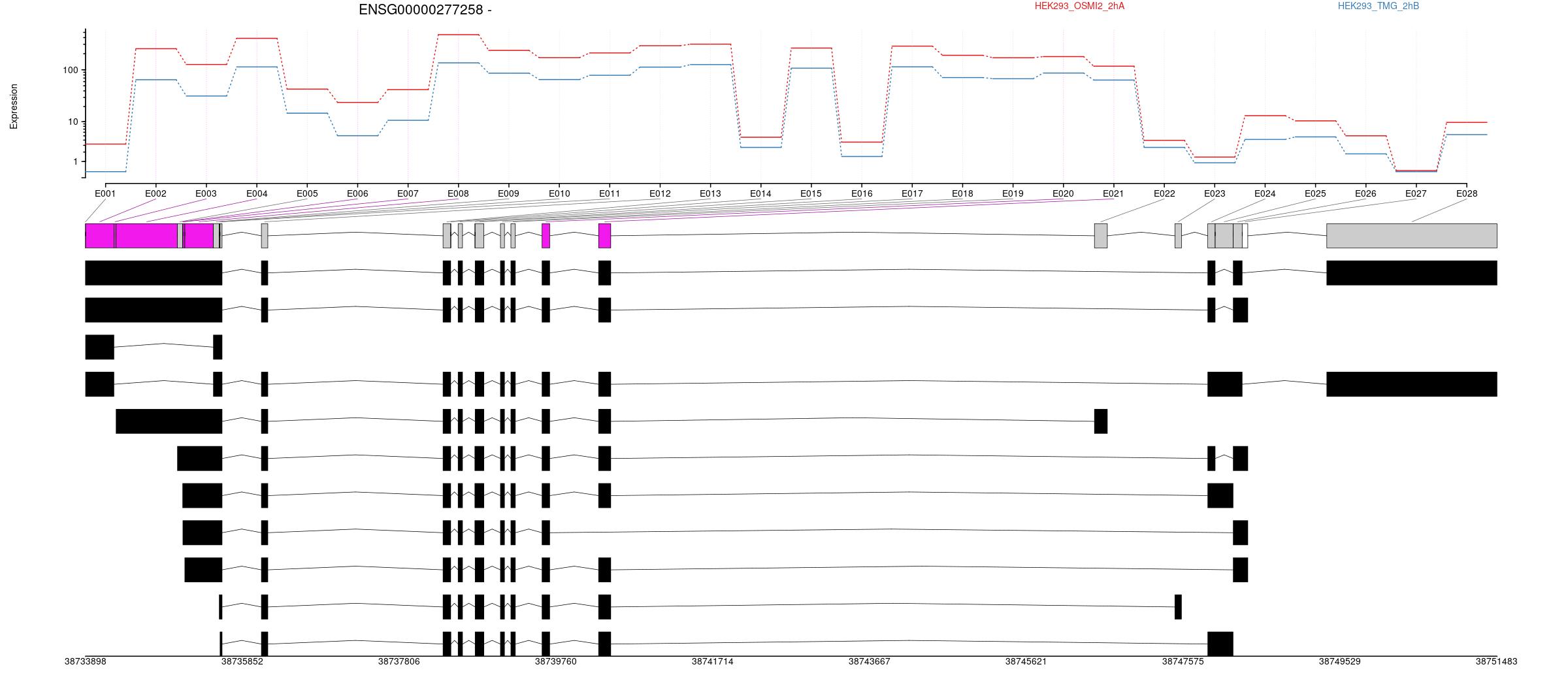This screenshot has width=1568, height=673.
Task: Click exon label E020
Action: click(1063, 193)
